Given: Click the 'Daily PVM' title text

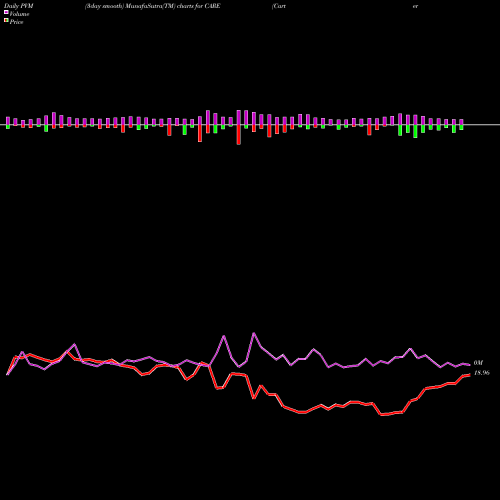Looking at the screenshot, I should coord(19,6).
